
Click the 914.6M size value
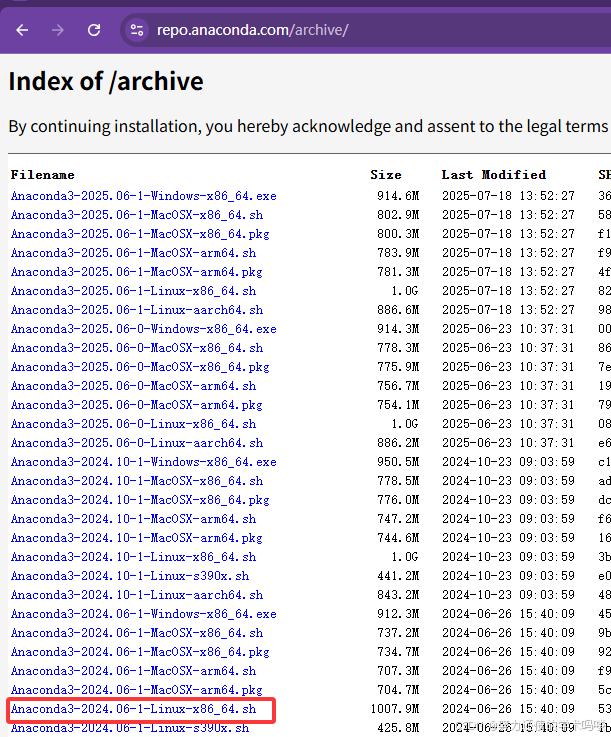tap(398, 196)
